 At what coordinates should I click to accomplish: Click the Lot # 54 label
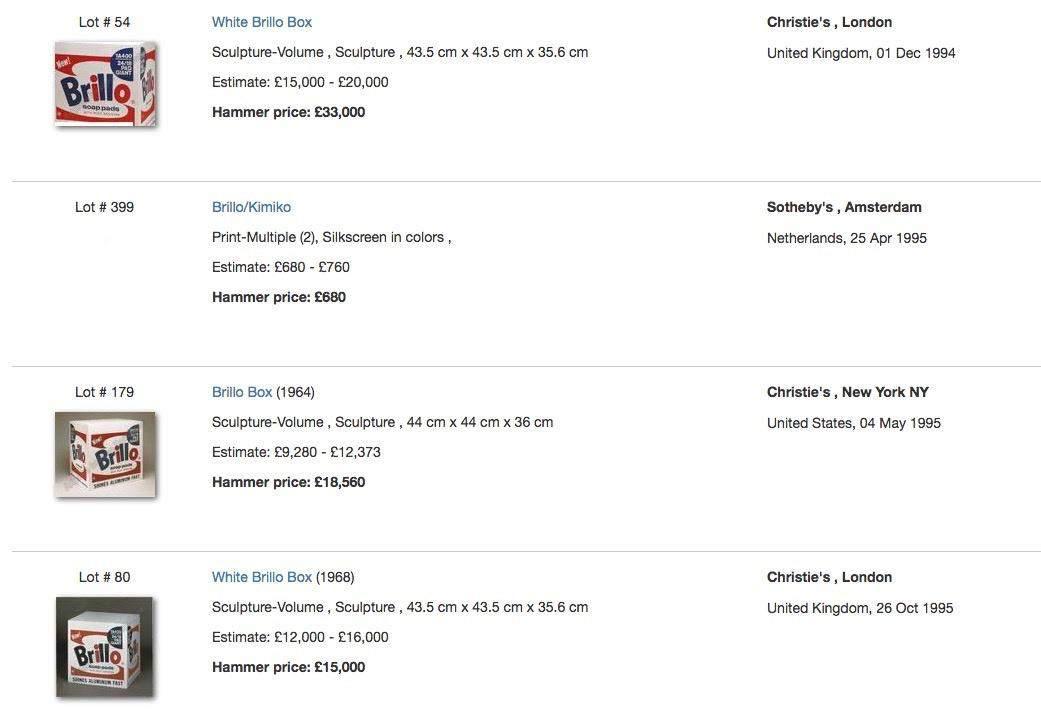[x=104, y=22]
